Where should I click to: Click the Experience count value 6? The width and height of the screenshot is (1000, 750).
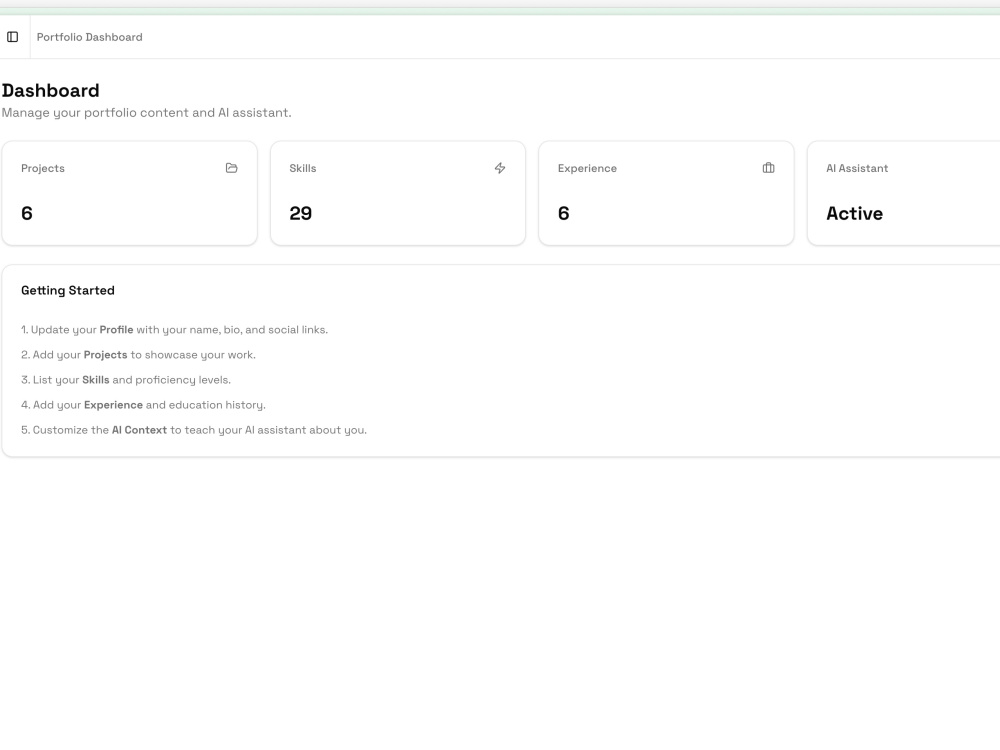pyautogui.click(x=564, y=213)
